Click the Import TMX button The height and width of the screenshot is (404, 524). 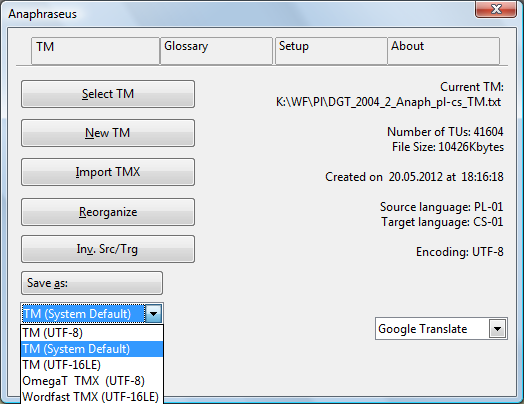[108, 172]
